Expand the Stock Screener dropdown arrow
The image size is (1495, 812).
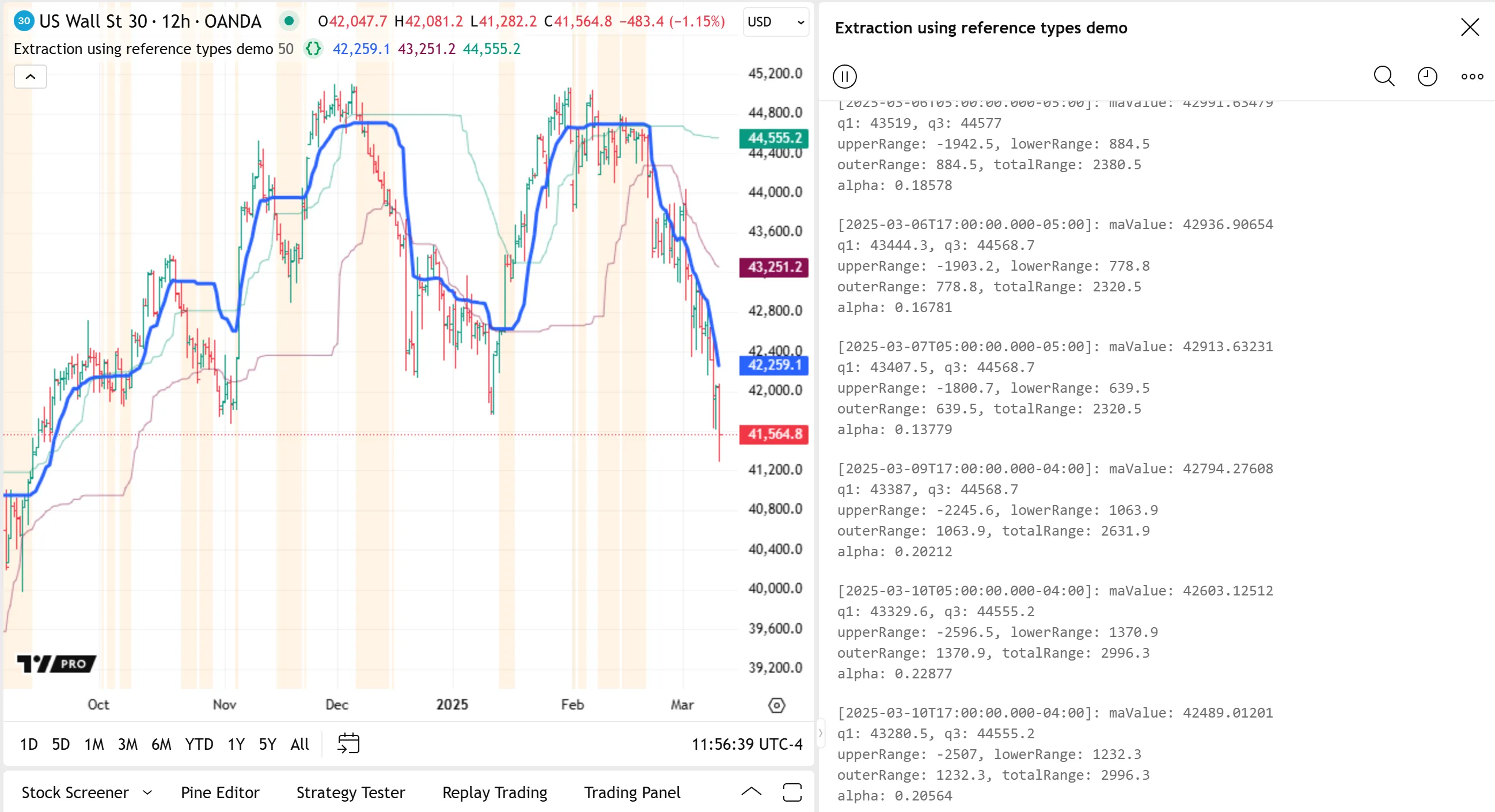click(147, 793)
